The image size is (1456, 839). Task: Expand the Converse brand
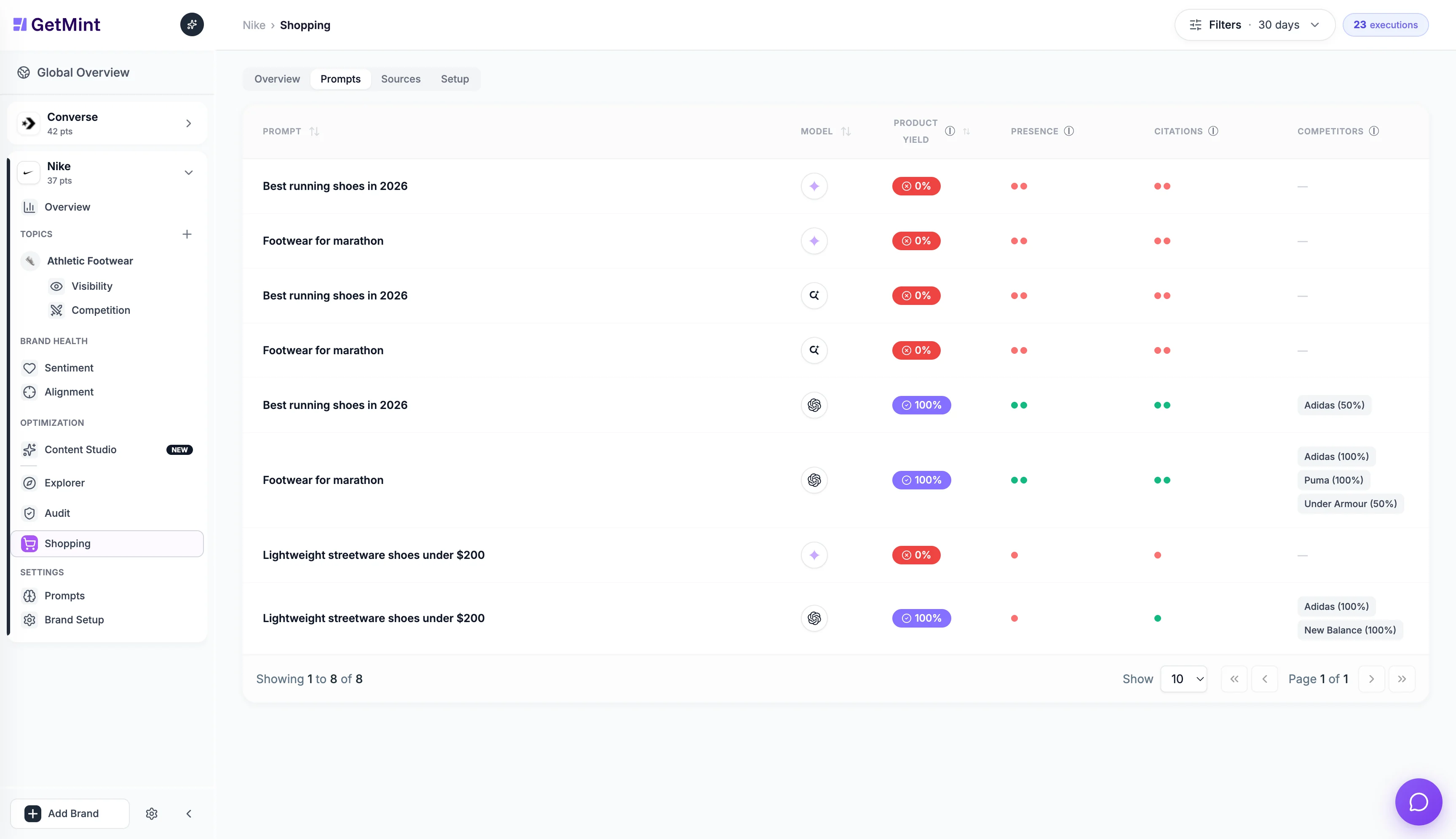click(188, 123)
